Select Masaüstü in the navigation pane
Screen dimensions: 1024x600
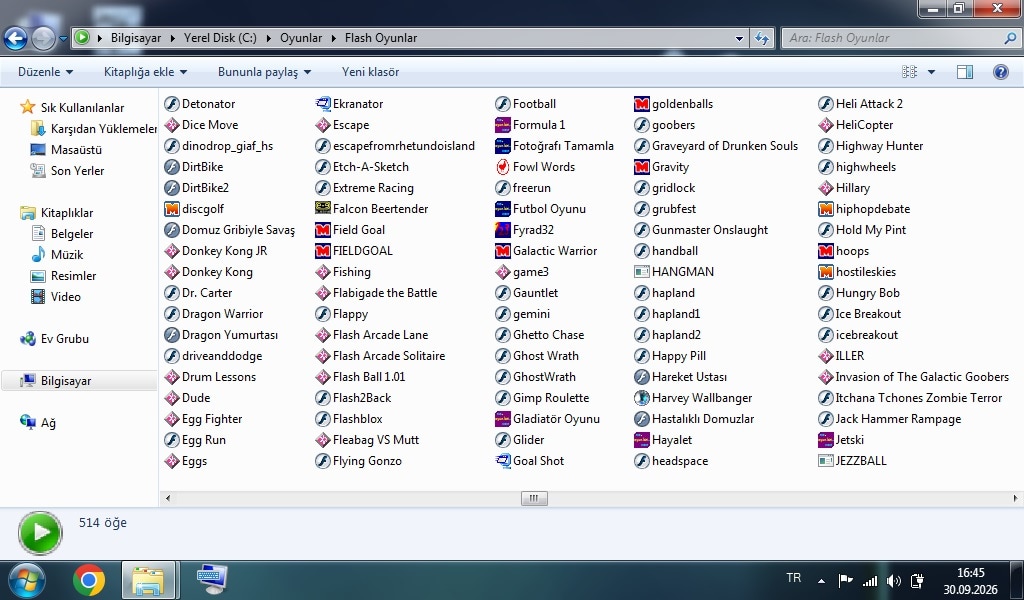76,150
